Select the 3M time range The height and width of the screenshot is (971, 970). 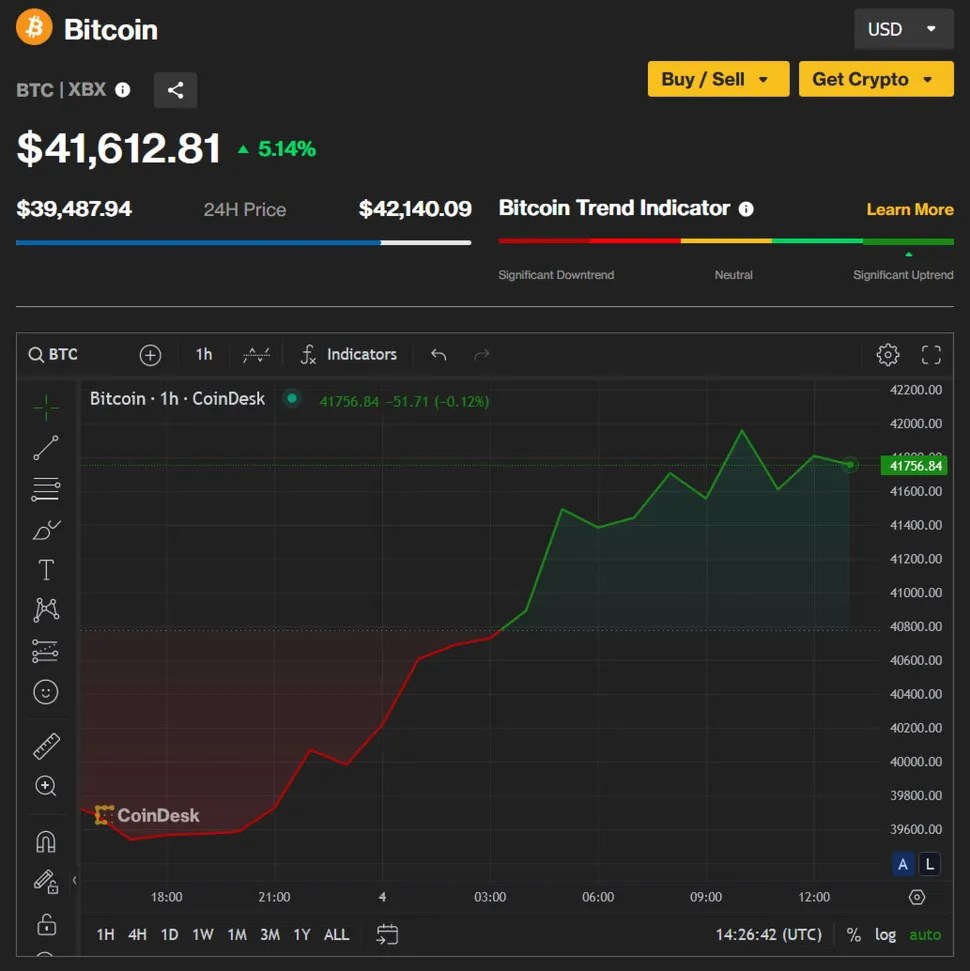tap(269, 934)
